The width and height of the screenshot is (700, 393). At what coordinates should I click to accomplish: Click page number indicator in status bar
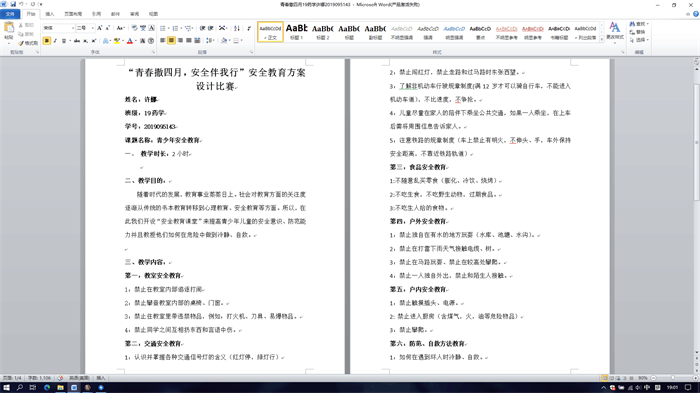coord(12,378)
